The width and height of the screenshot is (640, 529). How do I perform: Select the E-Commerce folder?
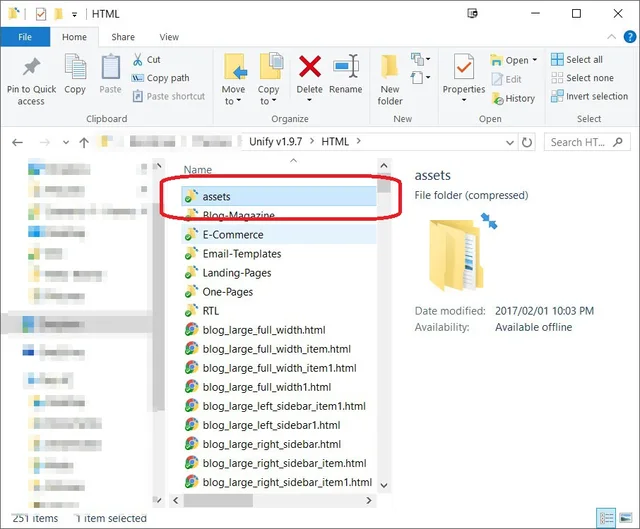point(279,235)
